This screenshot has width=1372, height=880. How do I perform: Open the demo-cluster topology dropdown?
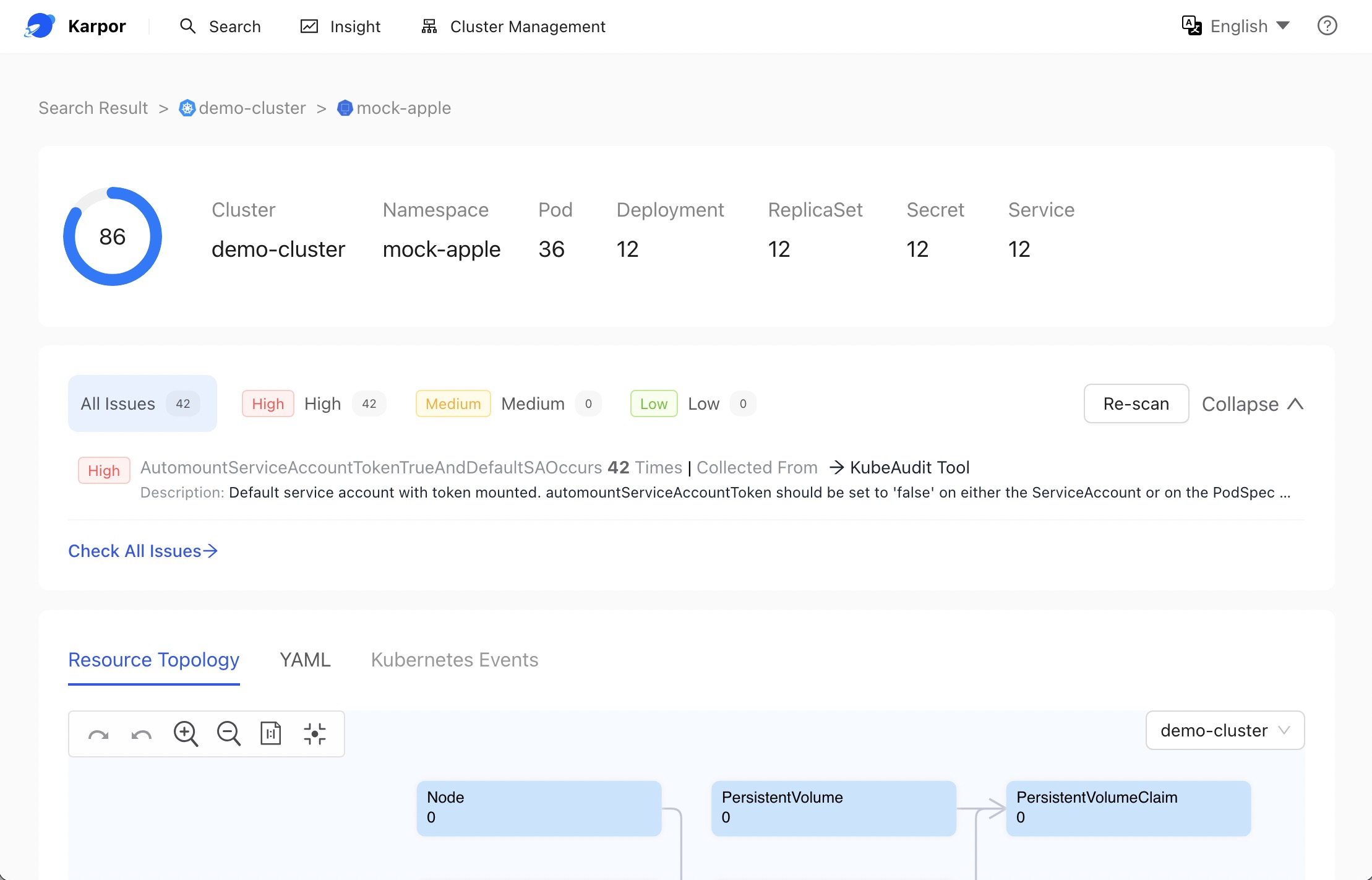[1225, 730]
